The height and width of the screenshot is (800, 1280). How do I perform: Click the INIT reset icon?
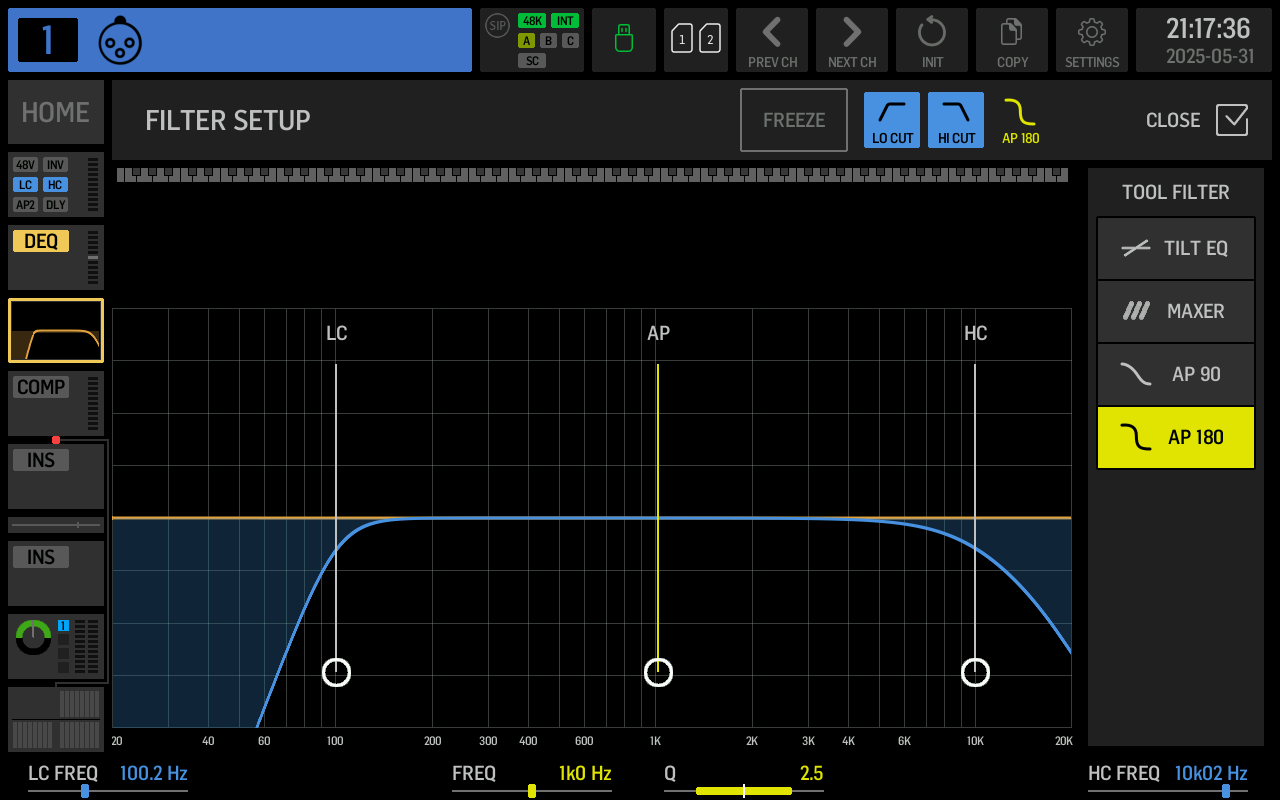click(x=932, y=40)
